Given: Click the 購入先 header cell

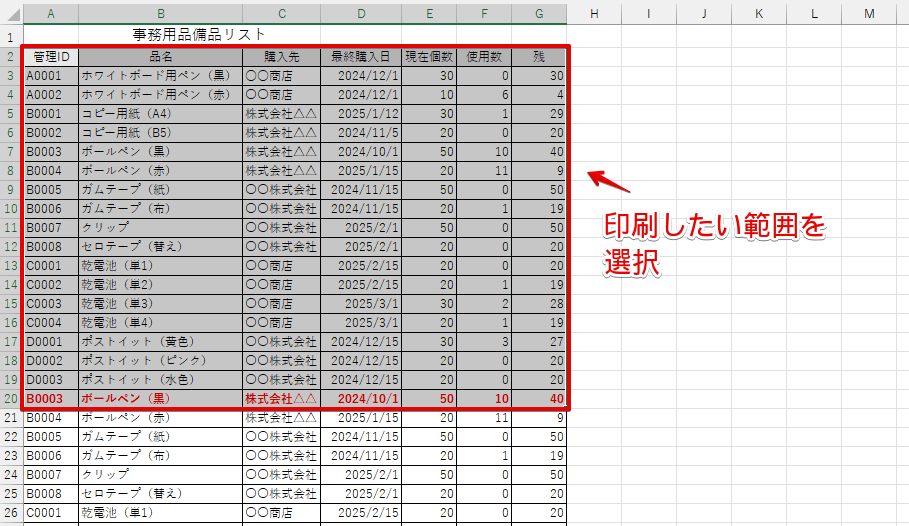Looking at the screenshot, I should (x=282, y=57).
